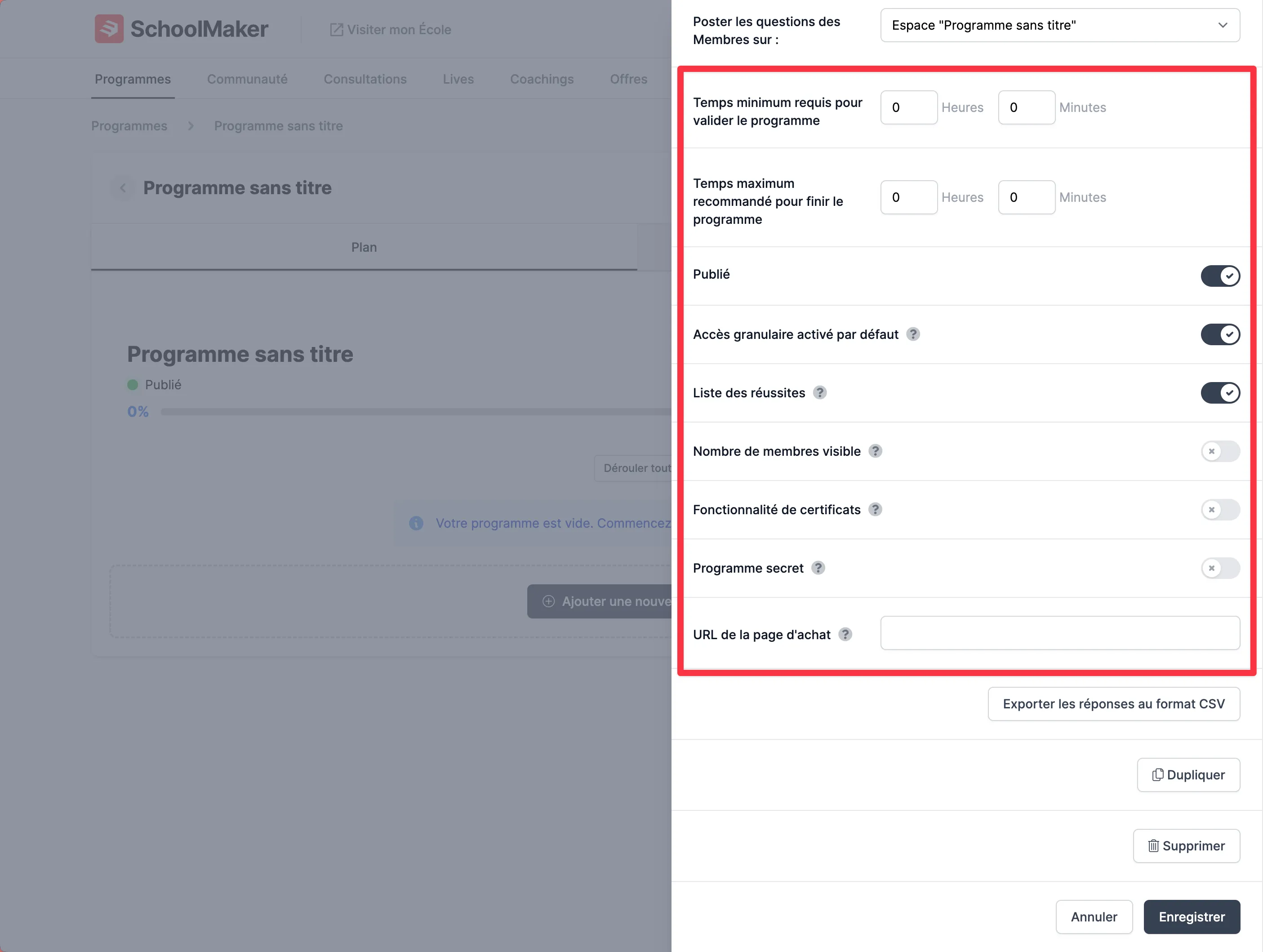Switch to the Coachings nav tab
1263x952 pixels.
pos(542,80)
